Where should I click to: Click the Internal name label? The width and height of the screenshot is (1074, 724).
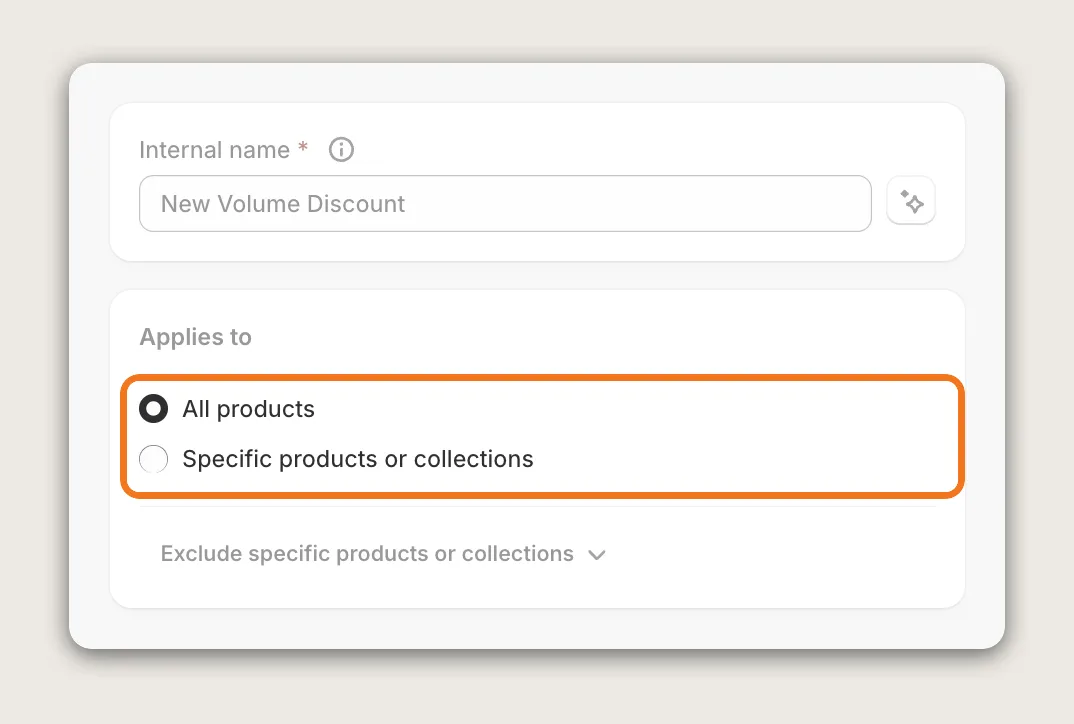(x=214, y=150)
